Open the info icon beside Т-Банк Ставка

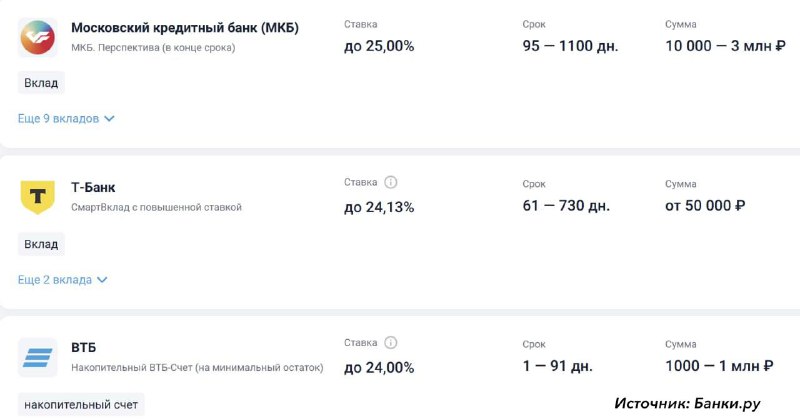pos(390,182)
